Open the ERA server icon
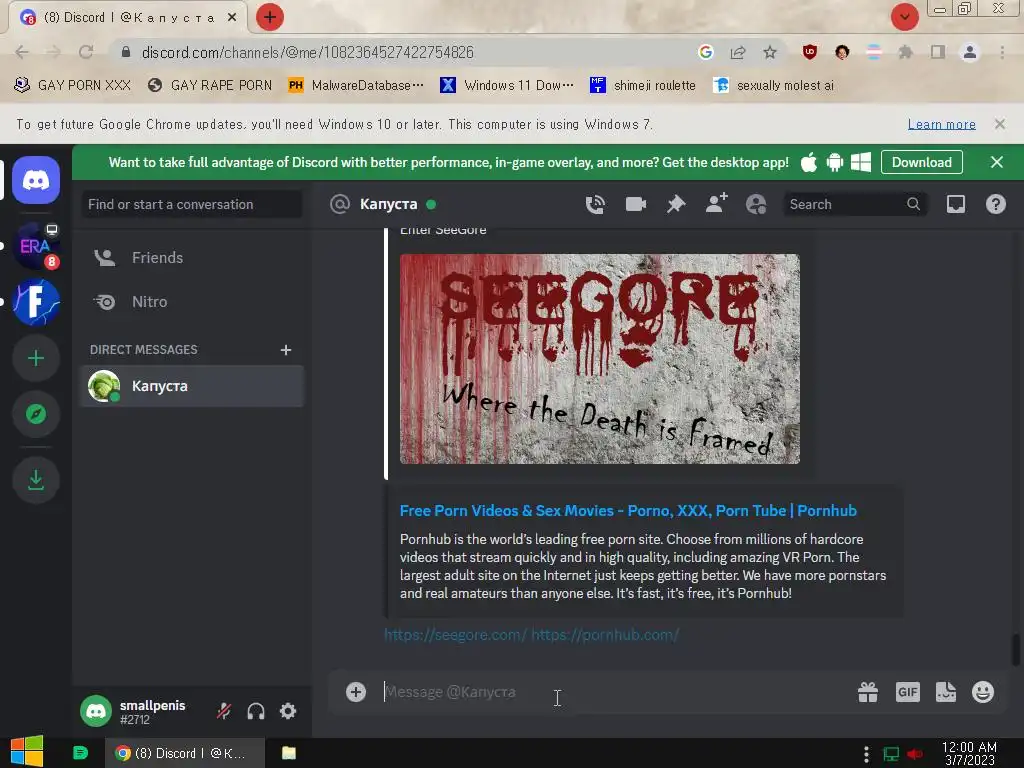The width and height of the screenshot is (1024, 768). click(x=36, y=246)
